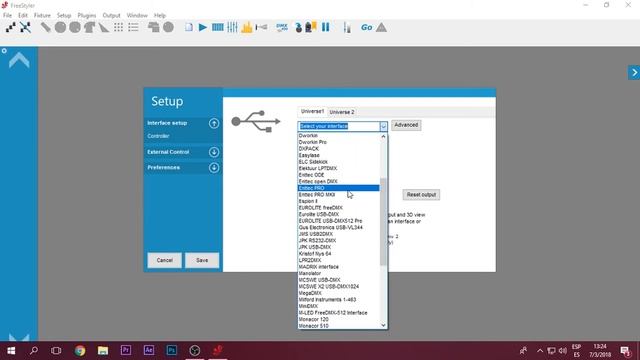The height and width of the screenshot is (360, 640).
Task: Select Enttec PRO from the list
Action: (339, 188)
